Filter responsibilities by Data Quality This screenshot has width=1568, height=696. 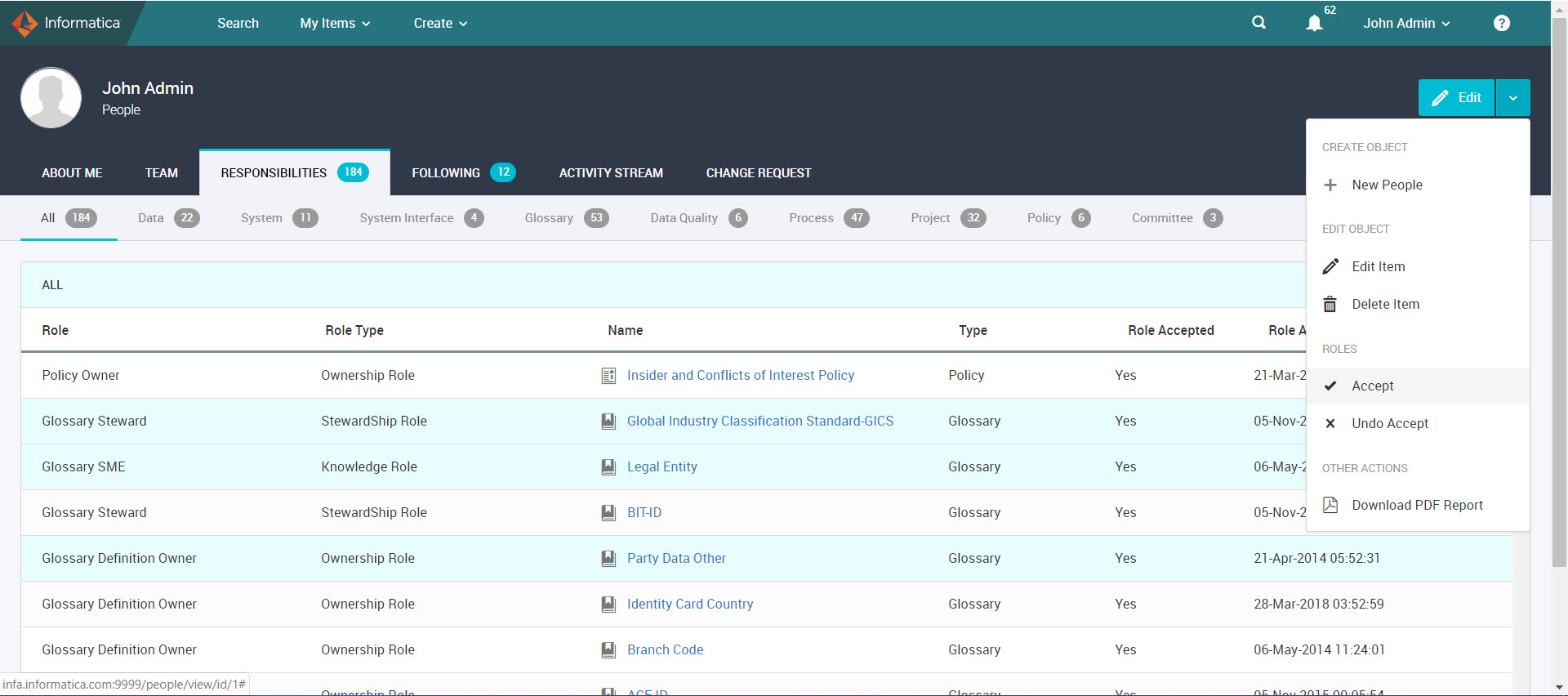tap(699, 218)
